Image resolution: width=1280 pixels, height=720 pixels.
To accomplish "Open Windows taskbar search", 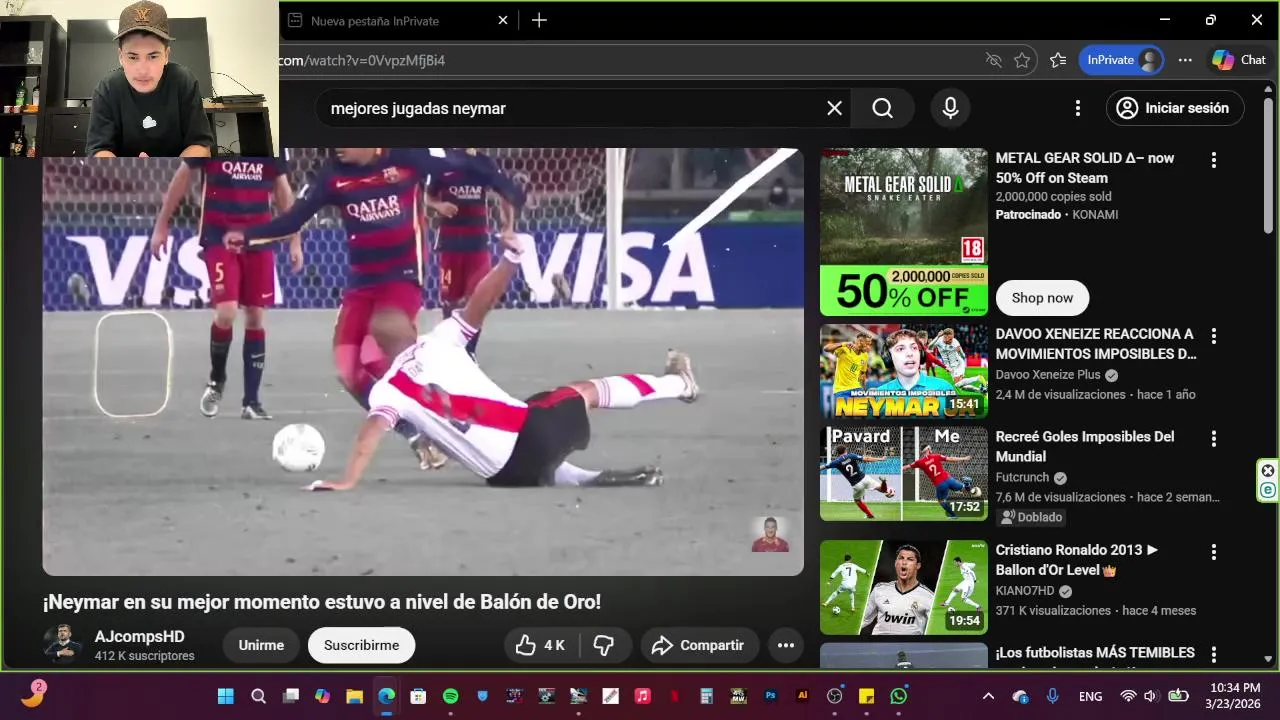I will click(x=258, y=696).
